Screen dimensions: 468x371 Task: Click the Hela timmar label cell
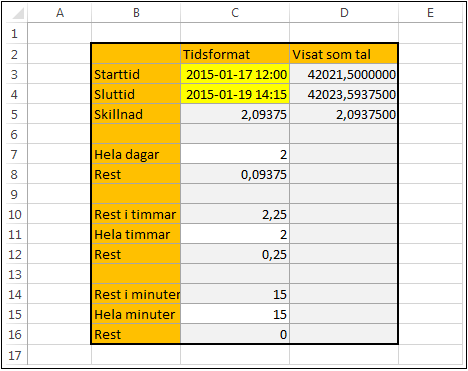pyautogui.click(x=136, y=234)
